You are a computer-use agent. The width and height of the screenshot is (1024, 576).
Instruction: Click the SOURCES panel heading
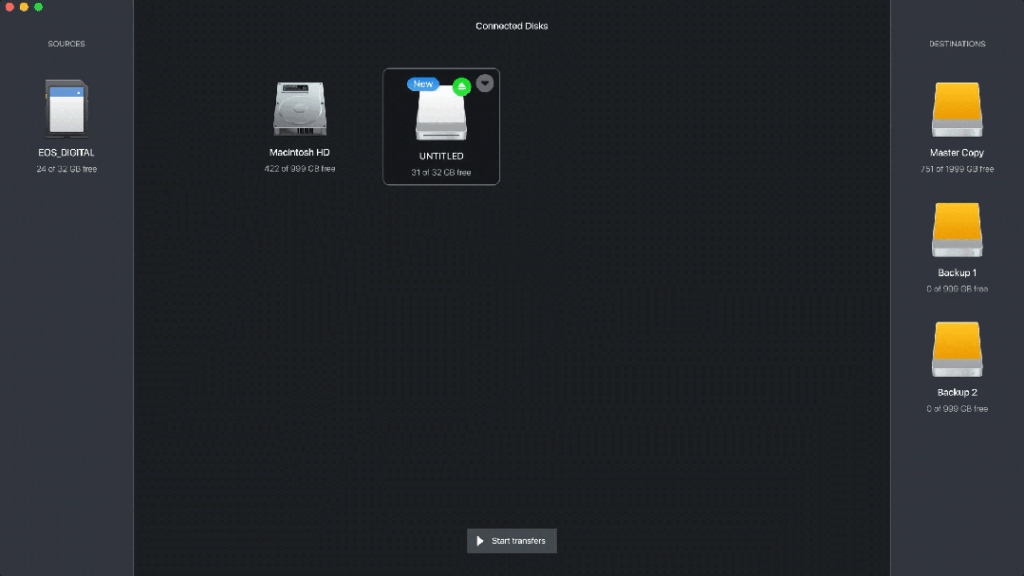[66, 44]
